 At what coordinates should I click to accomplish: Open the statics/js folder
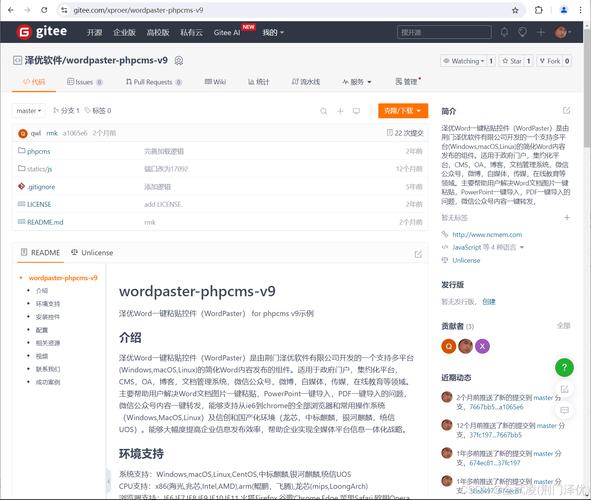coord(39,169)
